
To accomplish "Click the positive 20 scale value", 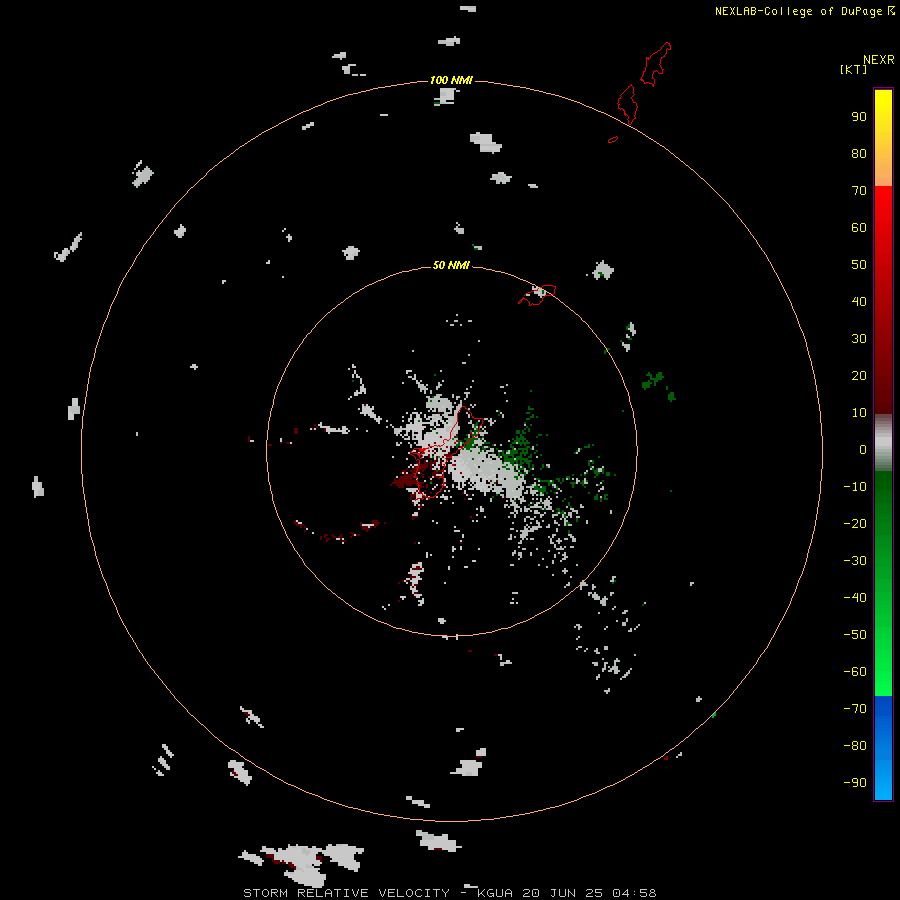I will click(859, 376).
